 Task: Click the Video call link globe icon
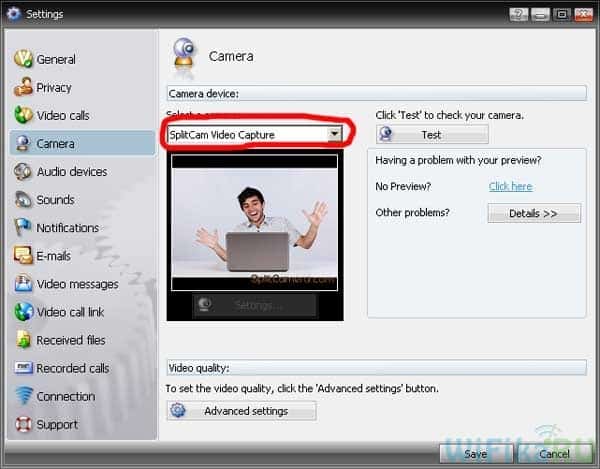tap(23, 311)
